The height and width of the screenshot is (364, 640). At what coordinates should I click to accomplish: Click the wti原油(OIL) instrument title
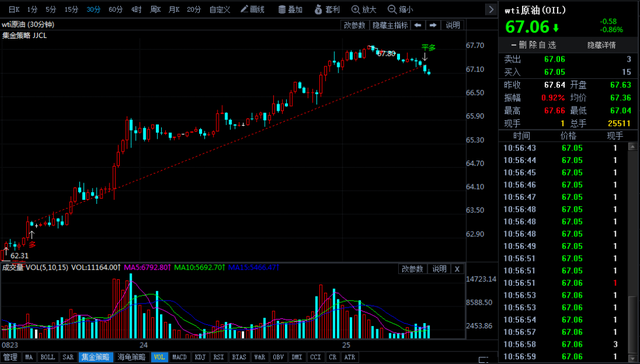pos(536,11)
